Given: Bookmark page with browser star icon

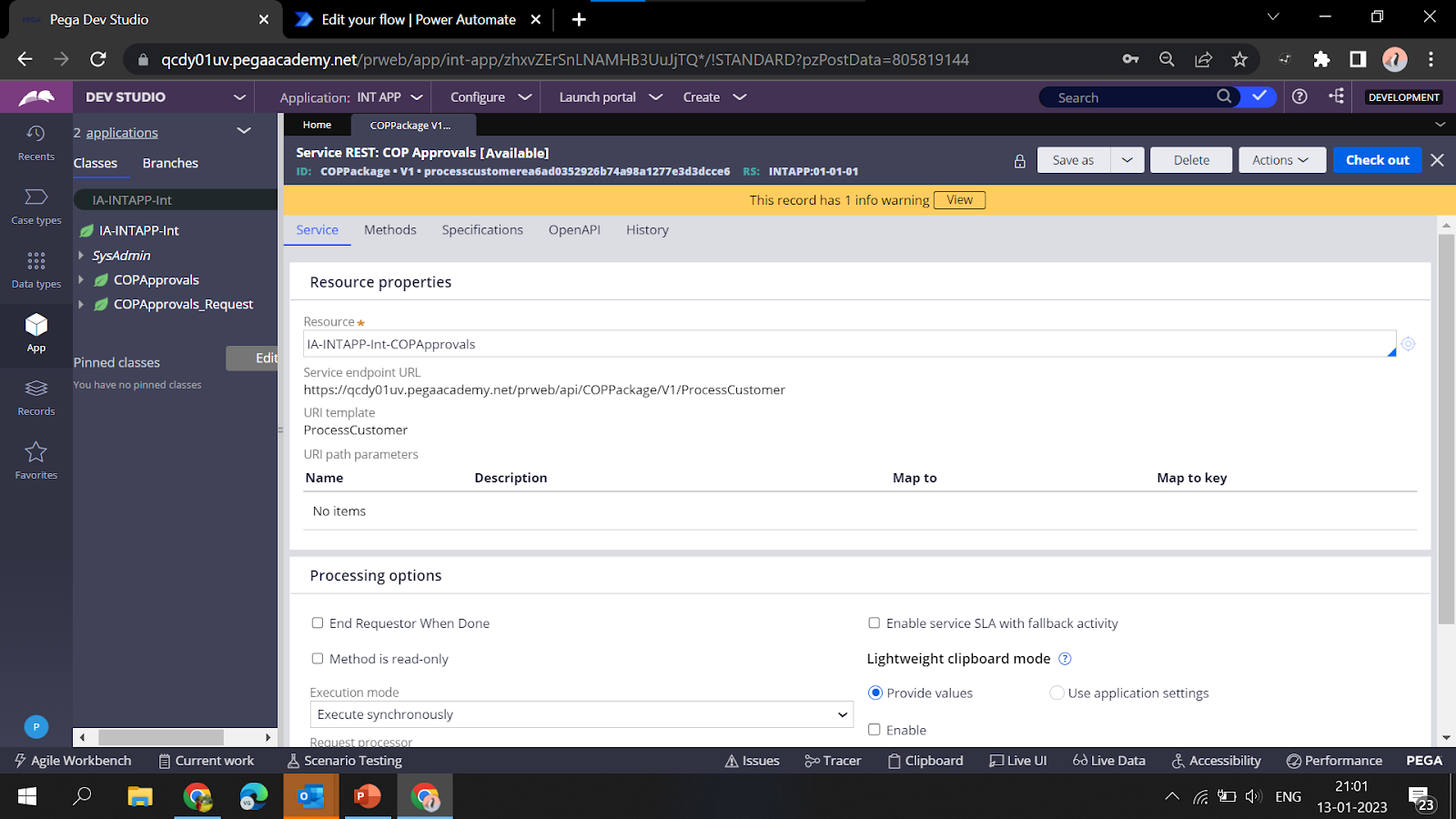Looking at the screenshot, I should (x=1239, y=59).
